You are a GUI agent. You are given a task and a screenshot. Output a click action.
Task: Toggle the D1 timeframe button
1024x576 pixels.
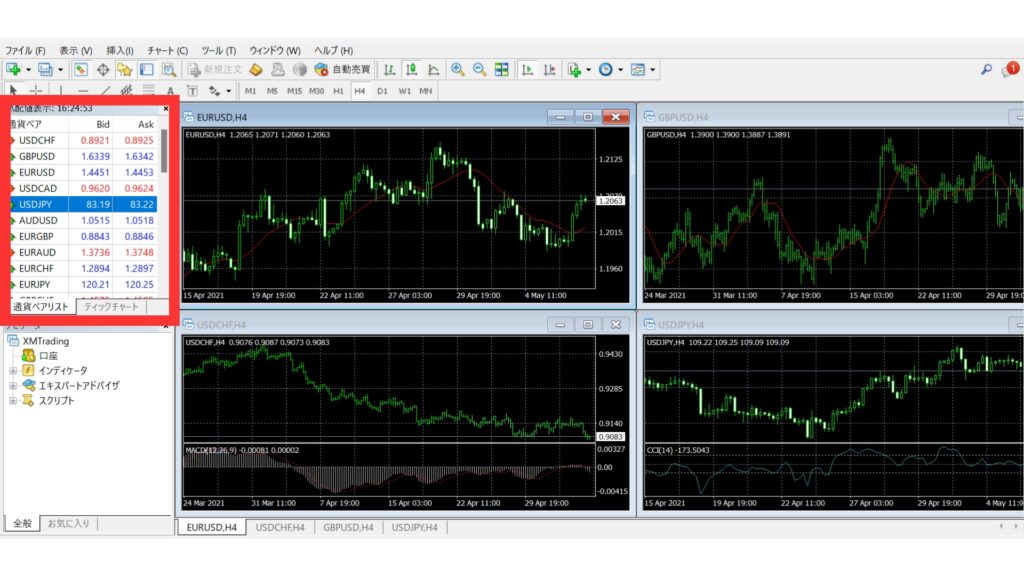point(382,91)
